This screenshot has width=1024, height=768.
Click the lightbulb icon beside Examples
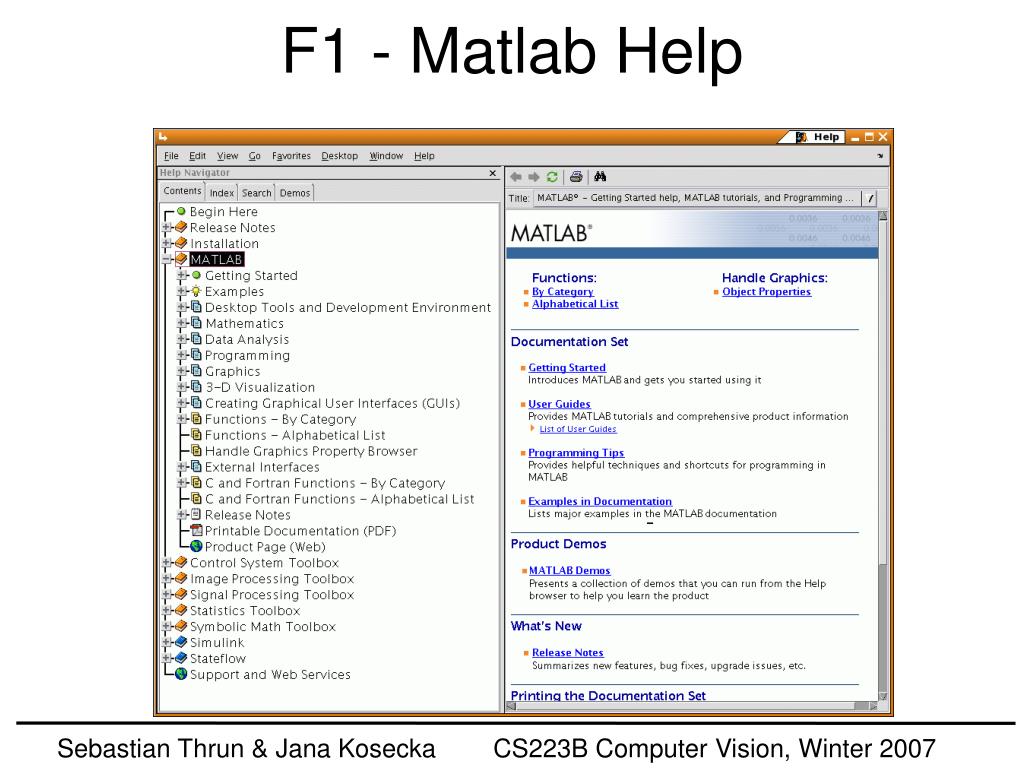pyautogui.click(x=196, y=291)
